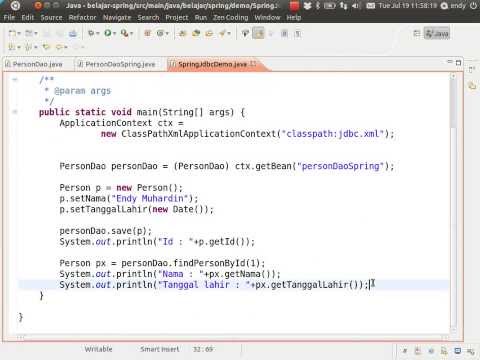Open the Ubuntu dash home icon
480x360 pixels.
[15, 6]
